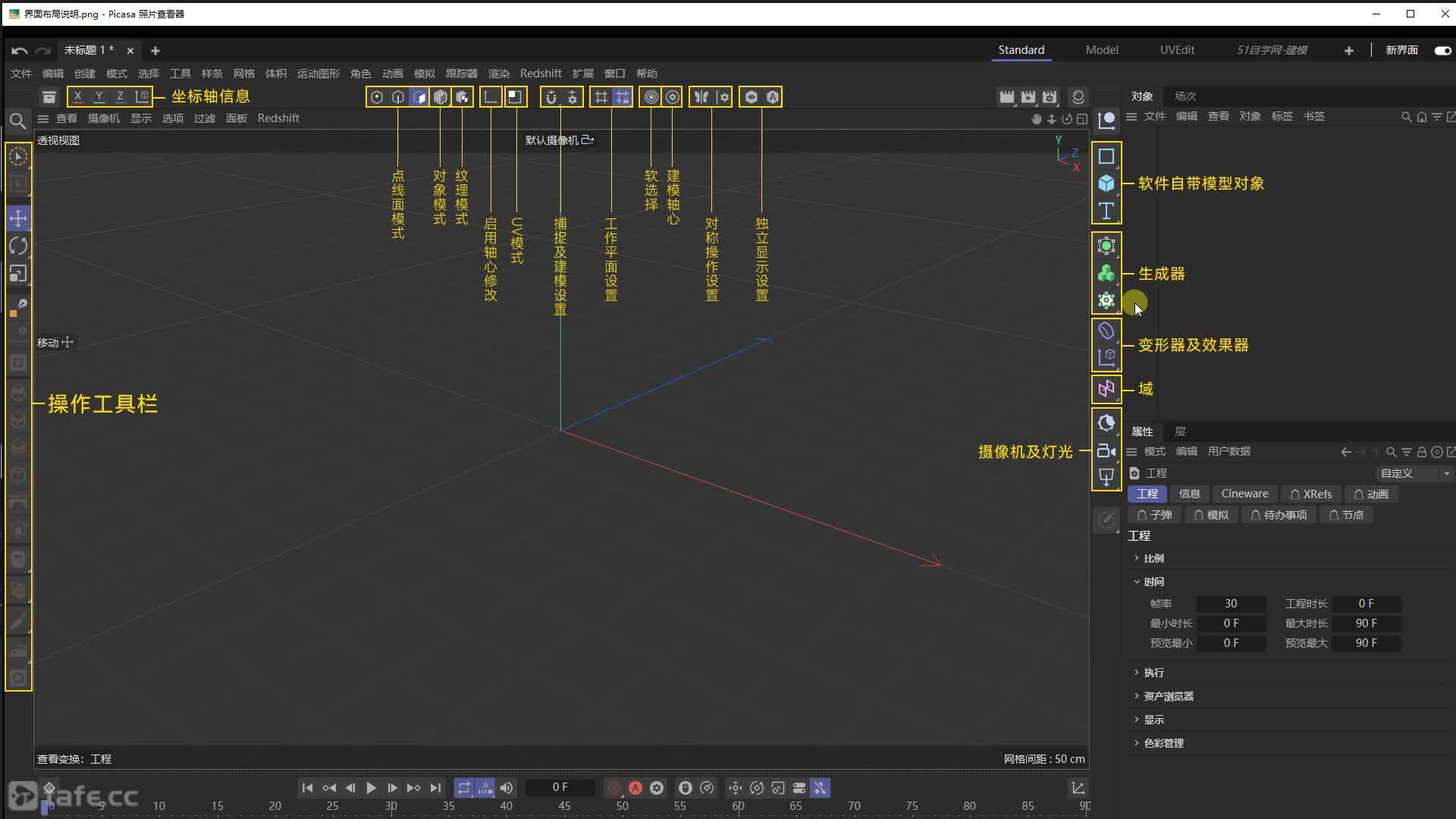Switch to the Model layout tab

tap(1102, 50)
